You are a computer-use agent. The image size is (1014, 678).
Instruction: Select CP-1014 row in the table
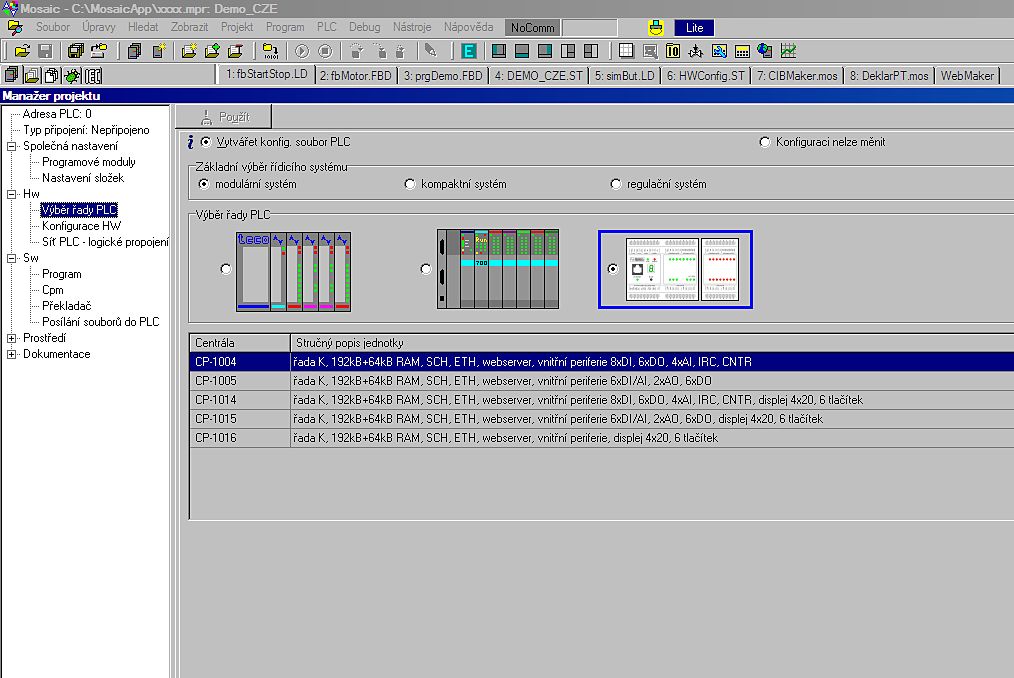click(x=216, y=400)
